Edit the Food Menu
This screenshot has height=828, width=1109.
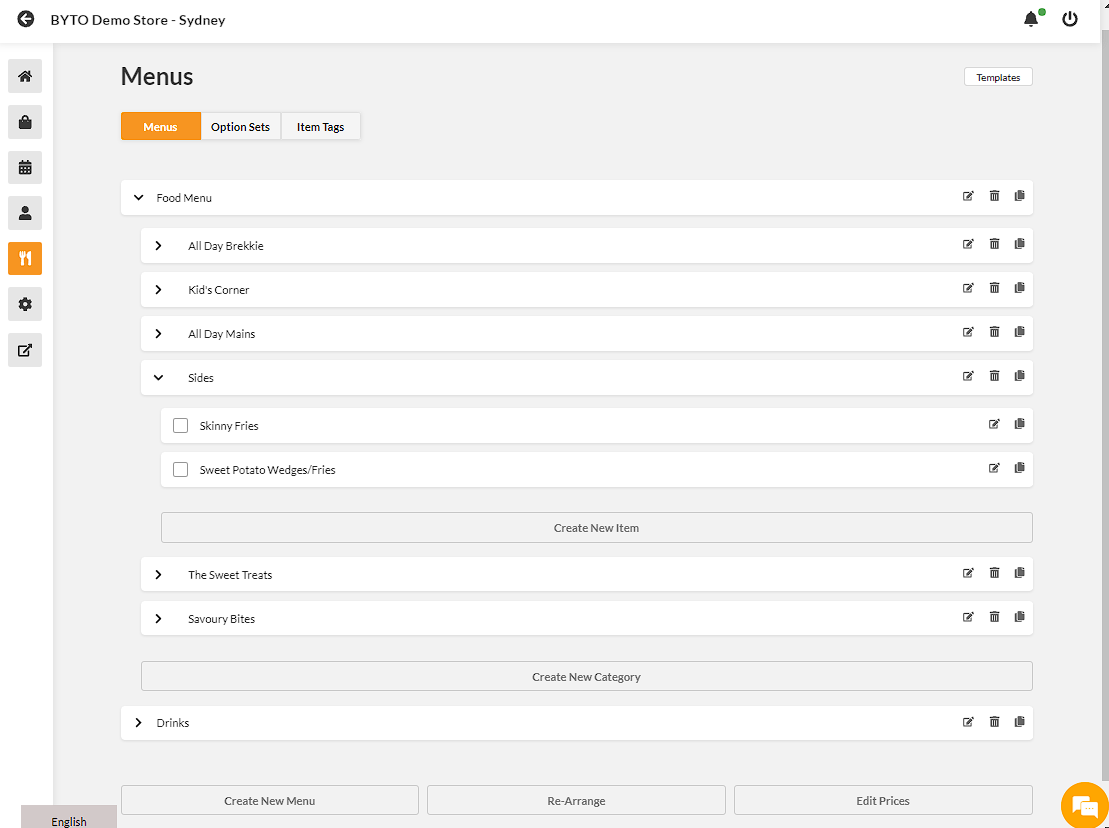(968, 196)
